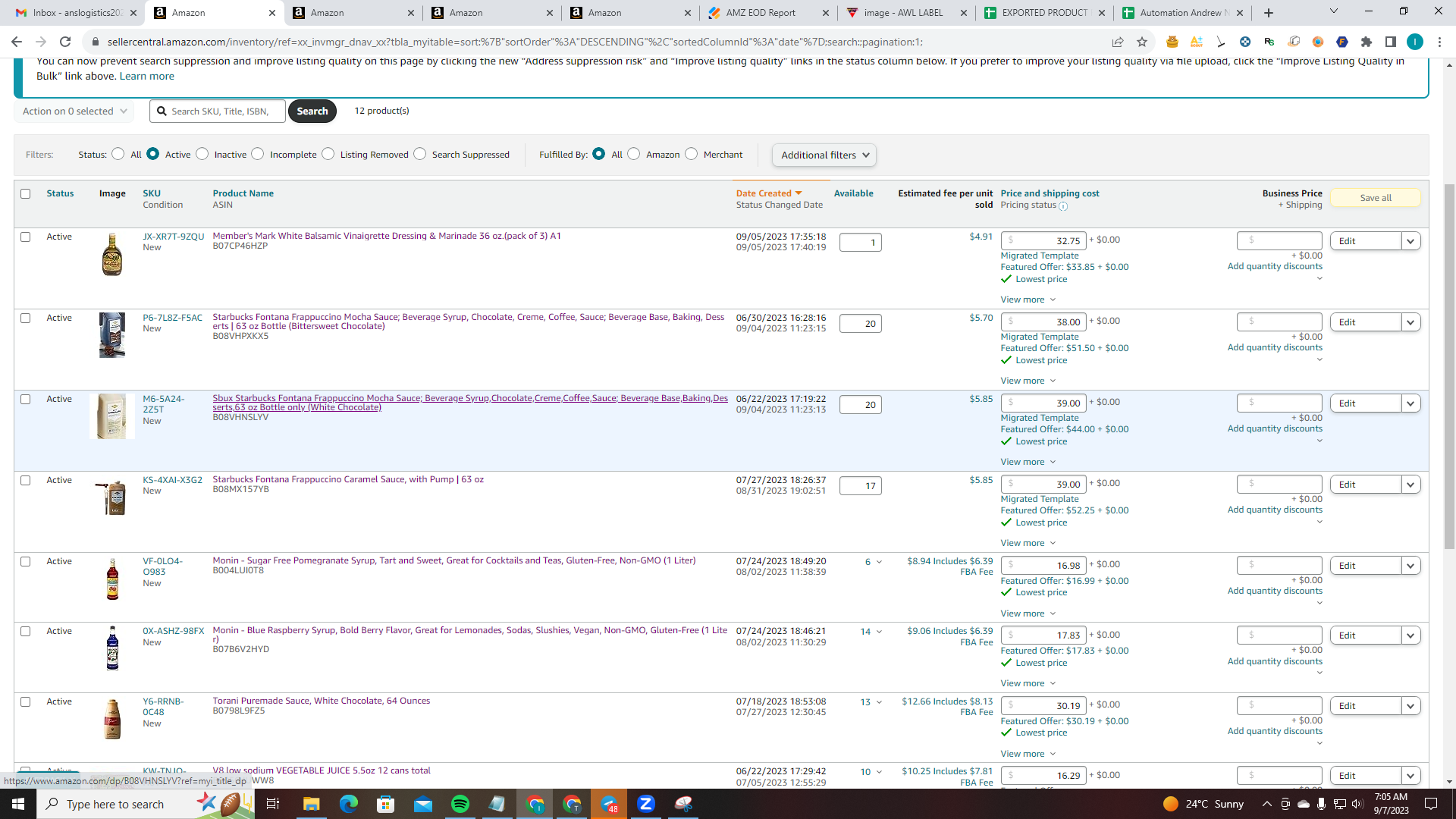Expand View more for Monin Pomegranate Syrup
1456x819 pixels.
1028,613
